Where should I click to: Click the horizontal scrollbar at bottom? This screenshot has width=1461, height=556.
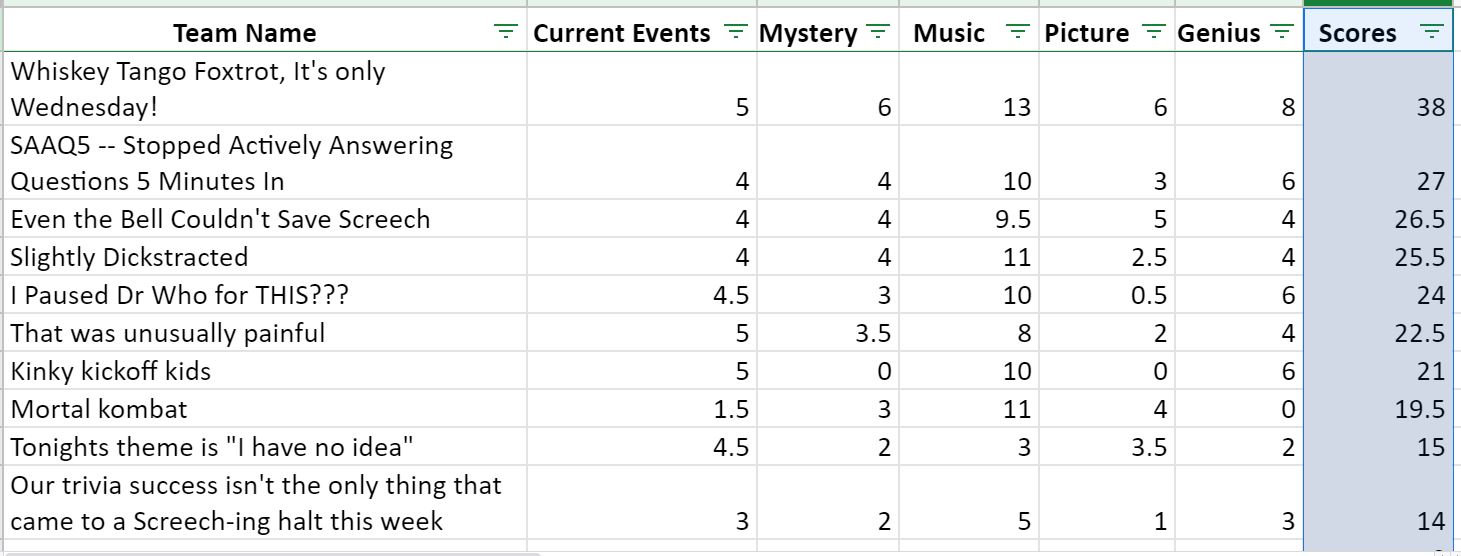[270, 552]
